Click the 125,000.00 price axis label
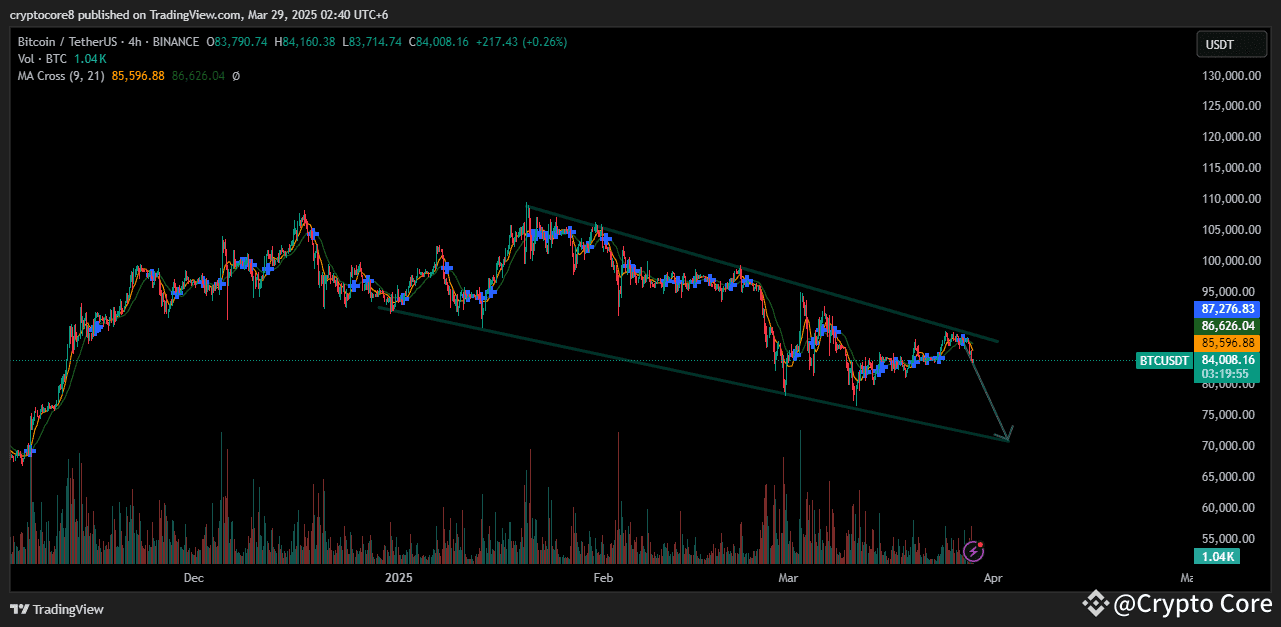Image resolution: width=1281 pixels, height=627 pixels. pos(1229,106)
